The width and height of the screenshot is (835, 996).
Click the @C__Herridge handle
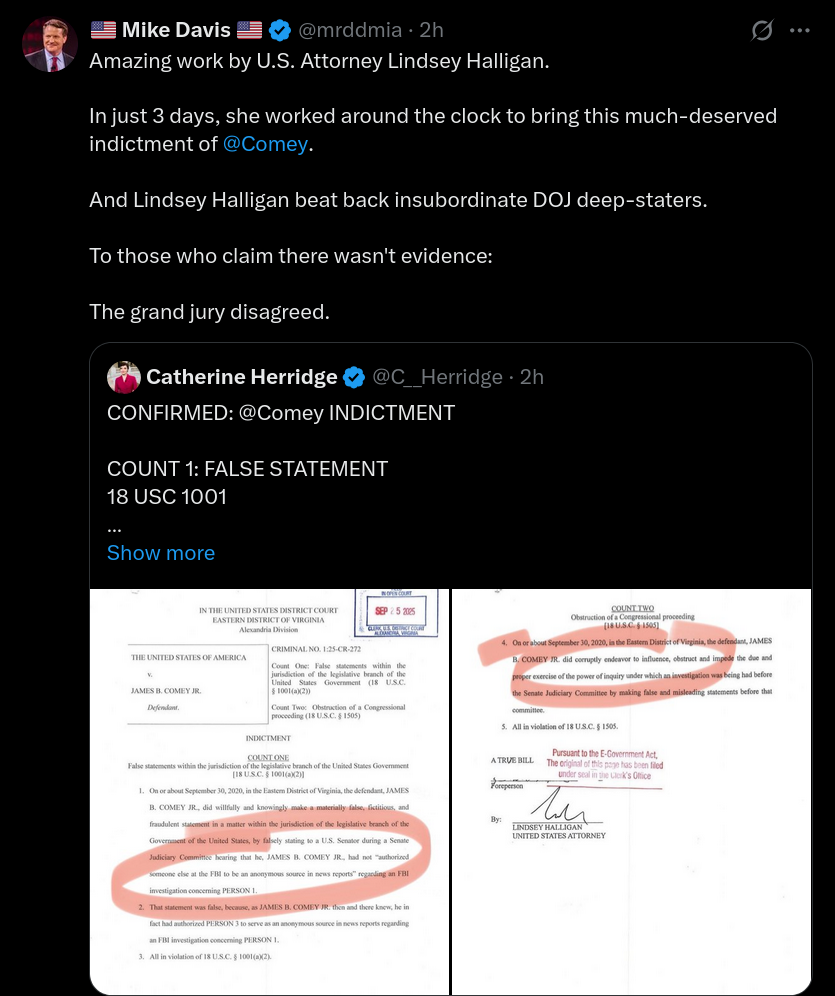(437, 377)
